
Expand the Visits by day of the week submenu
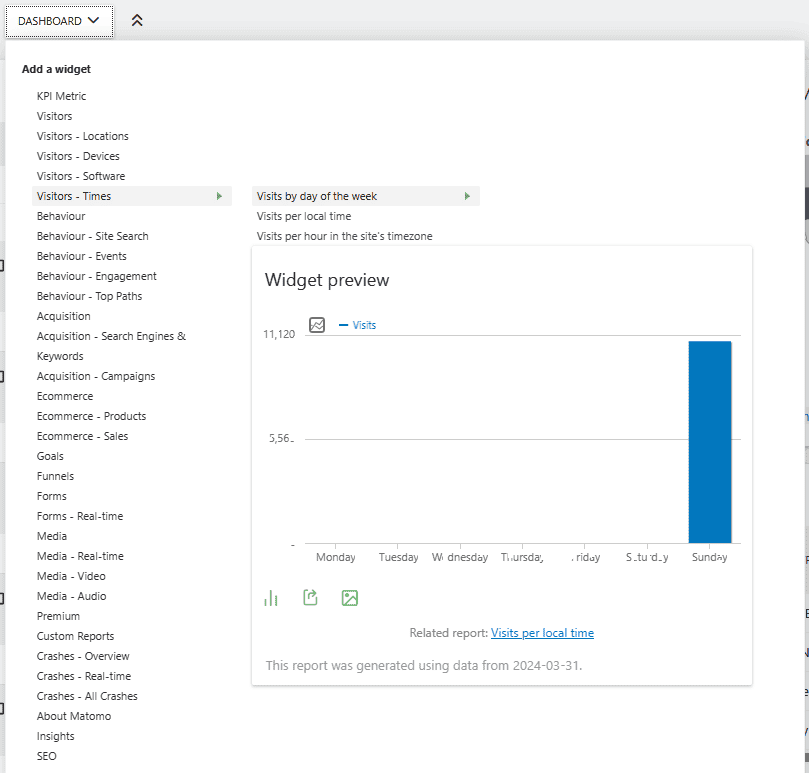click(x=466, y=196)
